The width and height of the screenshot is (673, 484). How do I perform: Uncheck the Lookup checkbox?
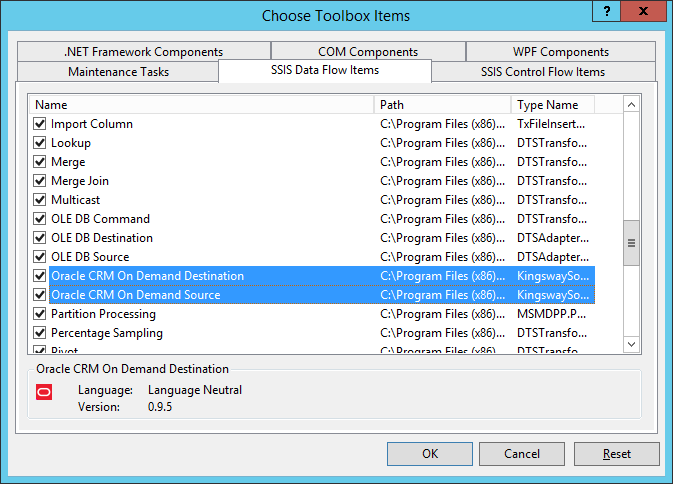[x=40, y=143]
